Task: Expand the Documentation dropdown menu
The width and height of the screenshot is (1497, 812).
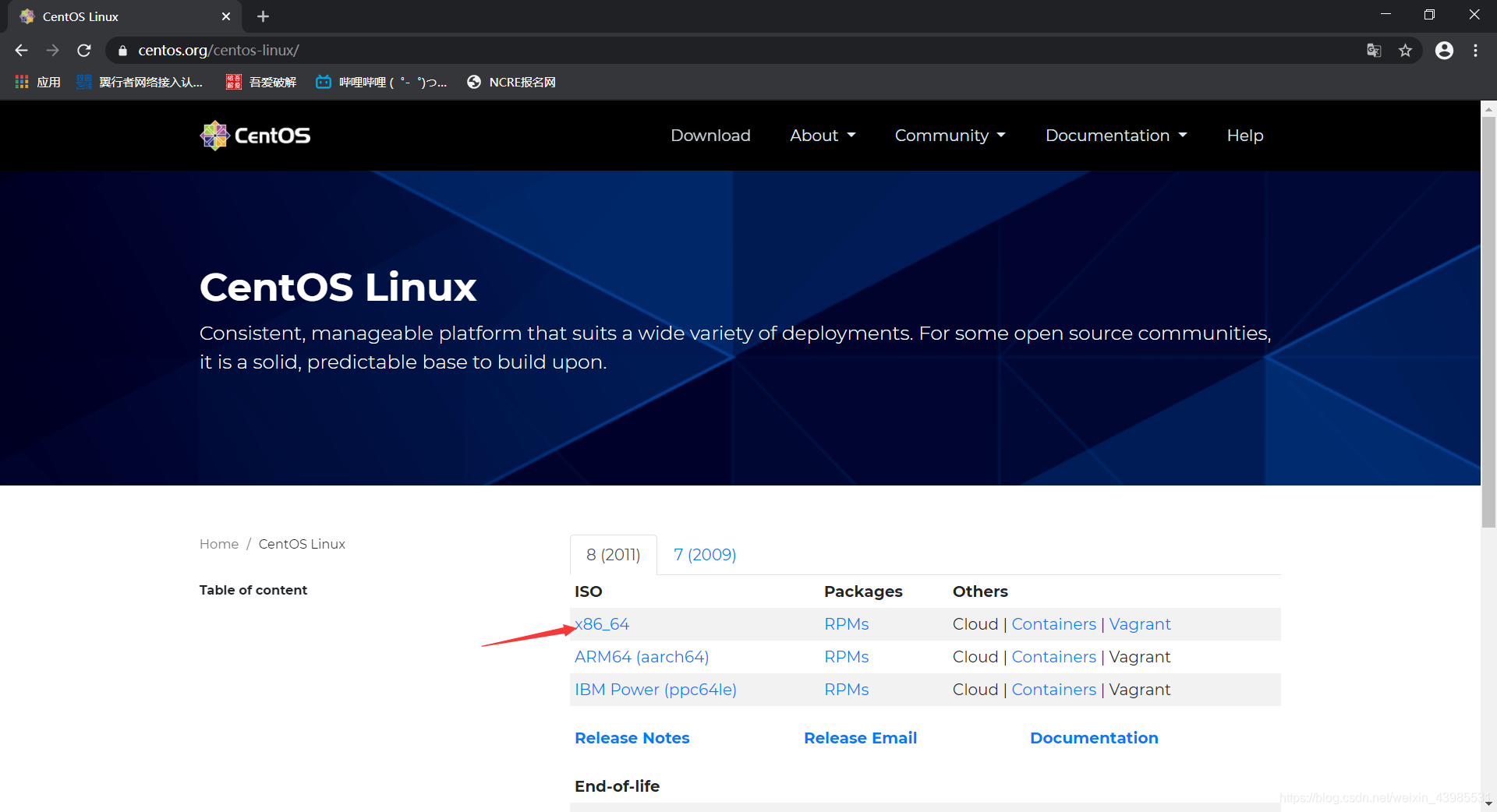Action: coord(1116,136)
